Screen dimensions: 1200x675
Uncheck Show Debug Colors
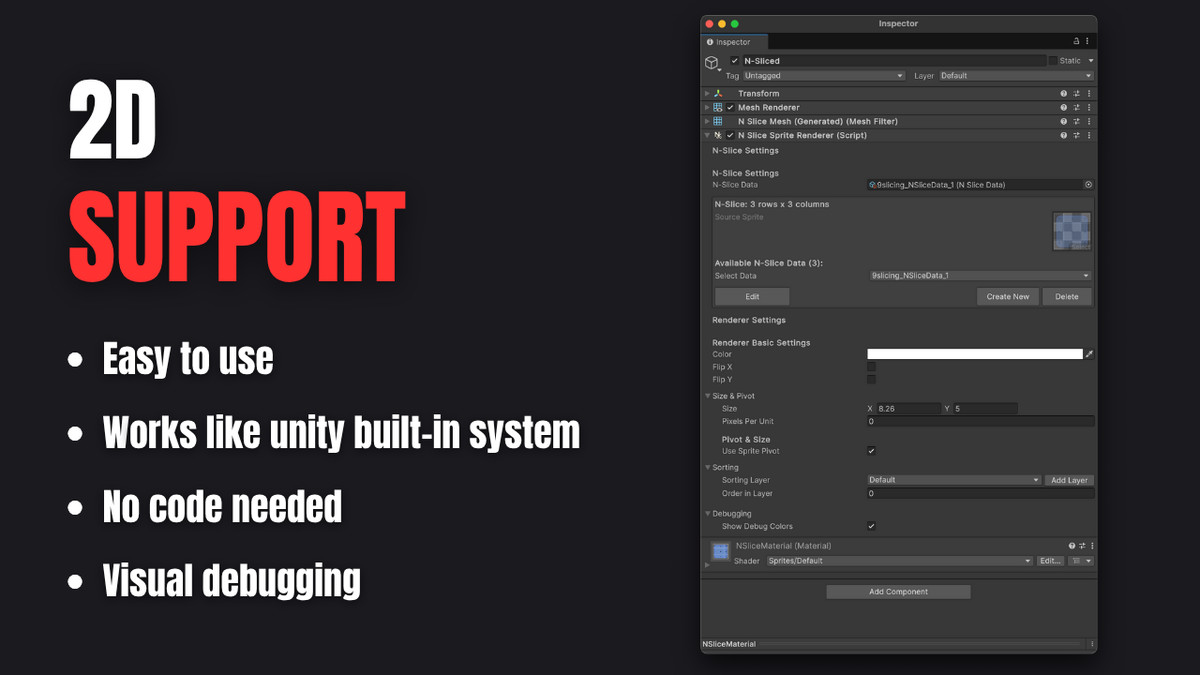tap(871, 526)
